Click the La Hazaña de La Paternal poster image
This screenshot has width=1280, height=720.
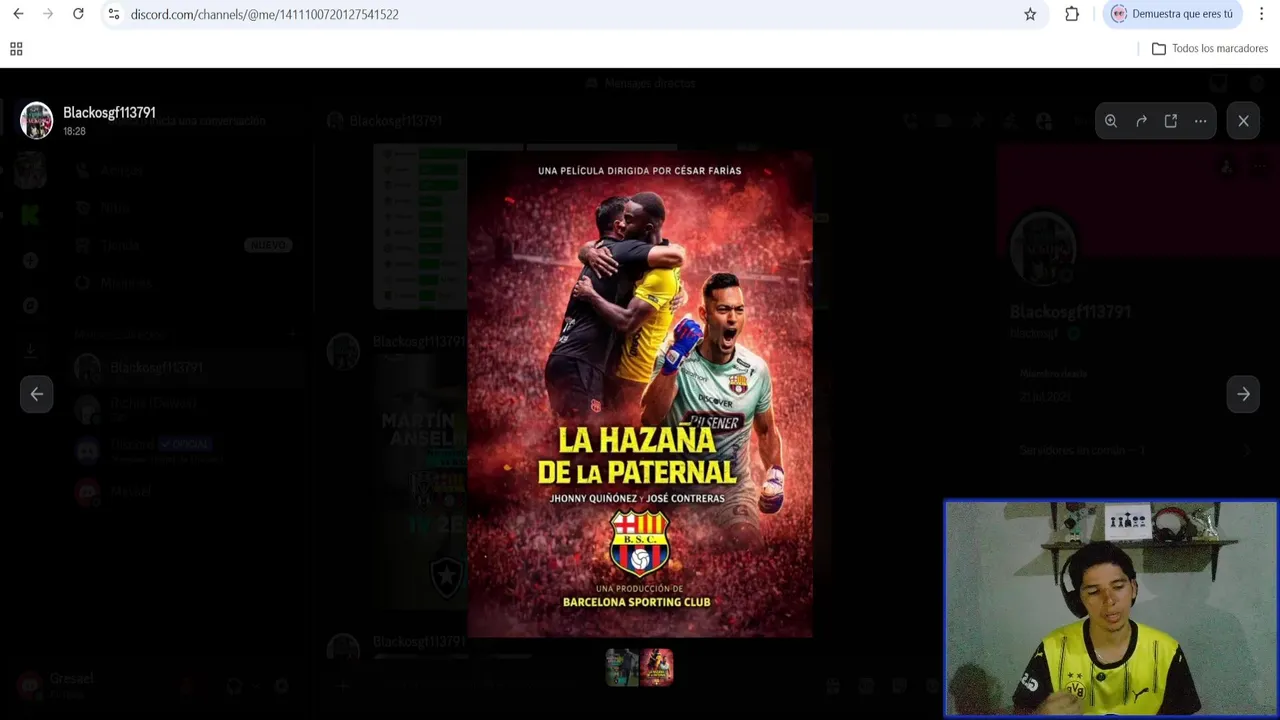pos(640,394)
